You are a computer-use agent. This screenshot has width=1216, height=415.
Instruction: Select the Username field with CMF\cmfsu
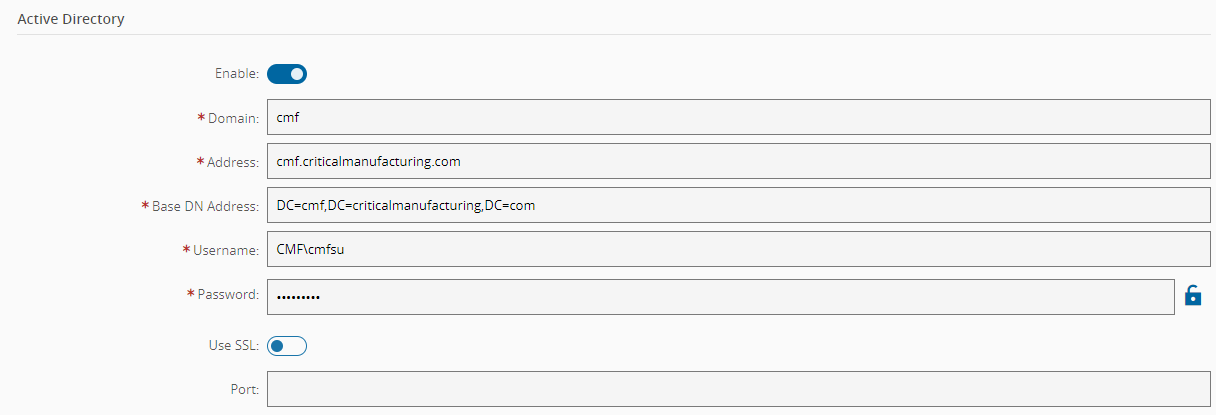(739, 250)
